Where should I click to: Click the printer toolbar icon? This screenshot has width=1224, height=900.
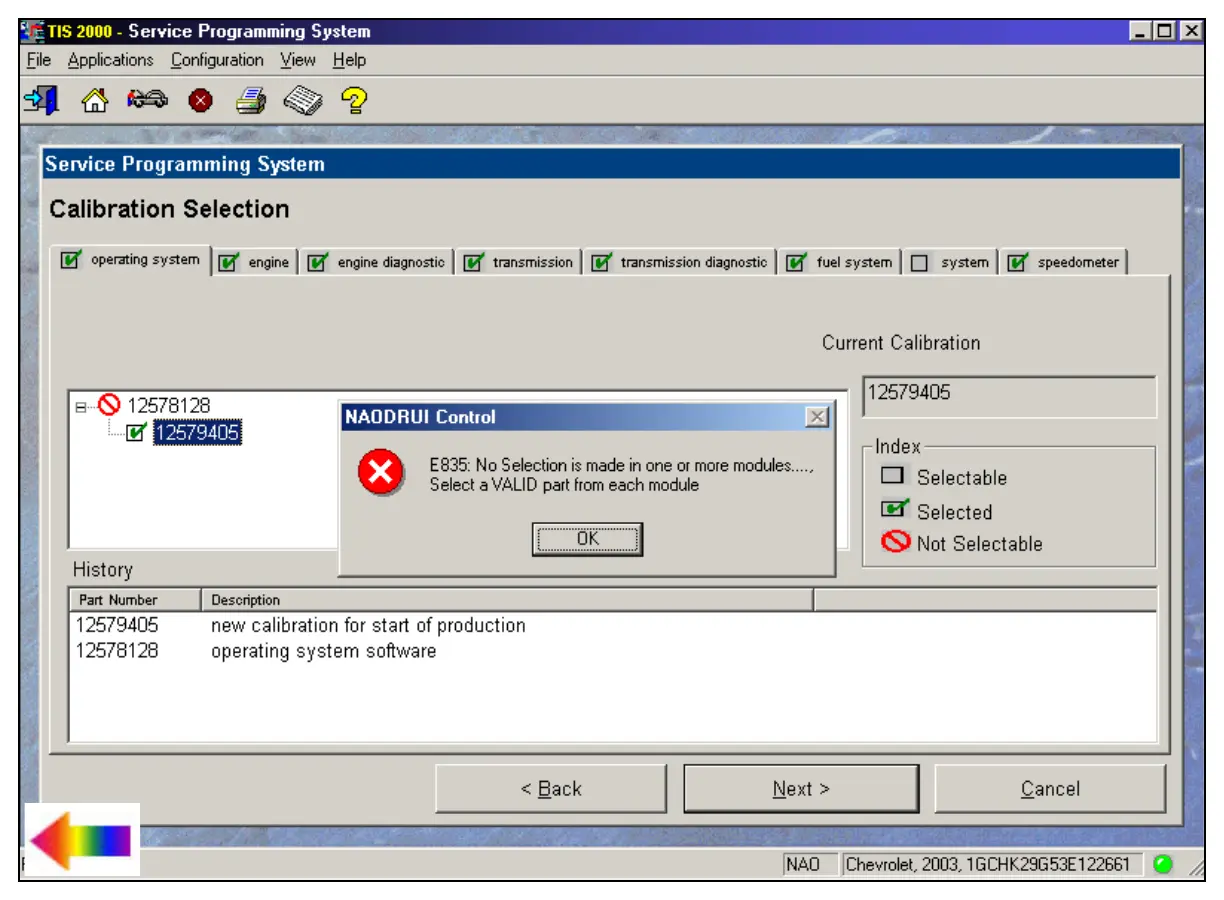click(251, 101)
